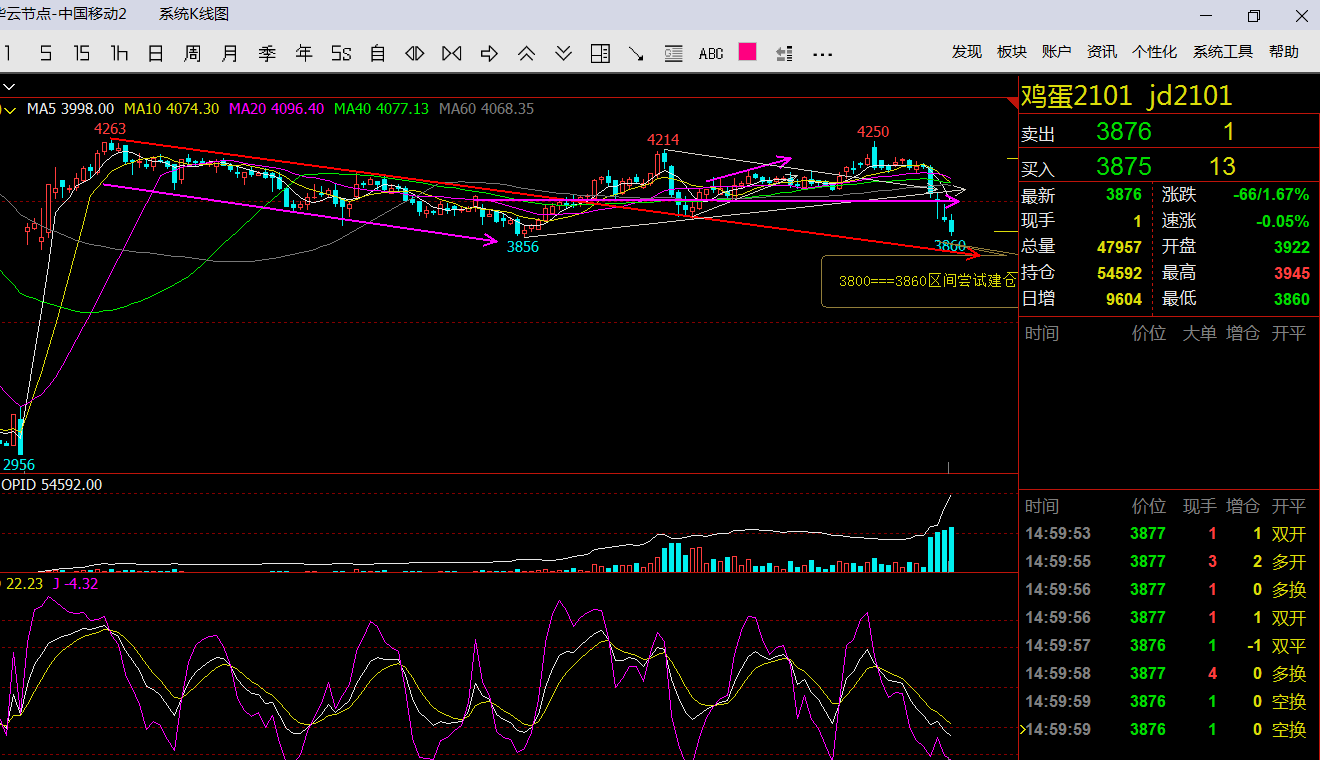1320x760 pixels.
Task: Select the 14:59:58 多换 trade row
Action: point(1169,674)
